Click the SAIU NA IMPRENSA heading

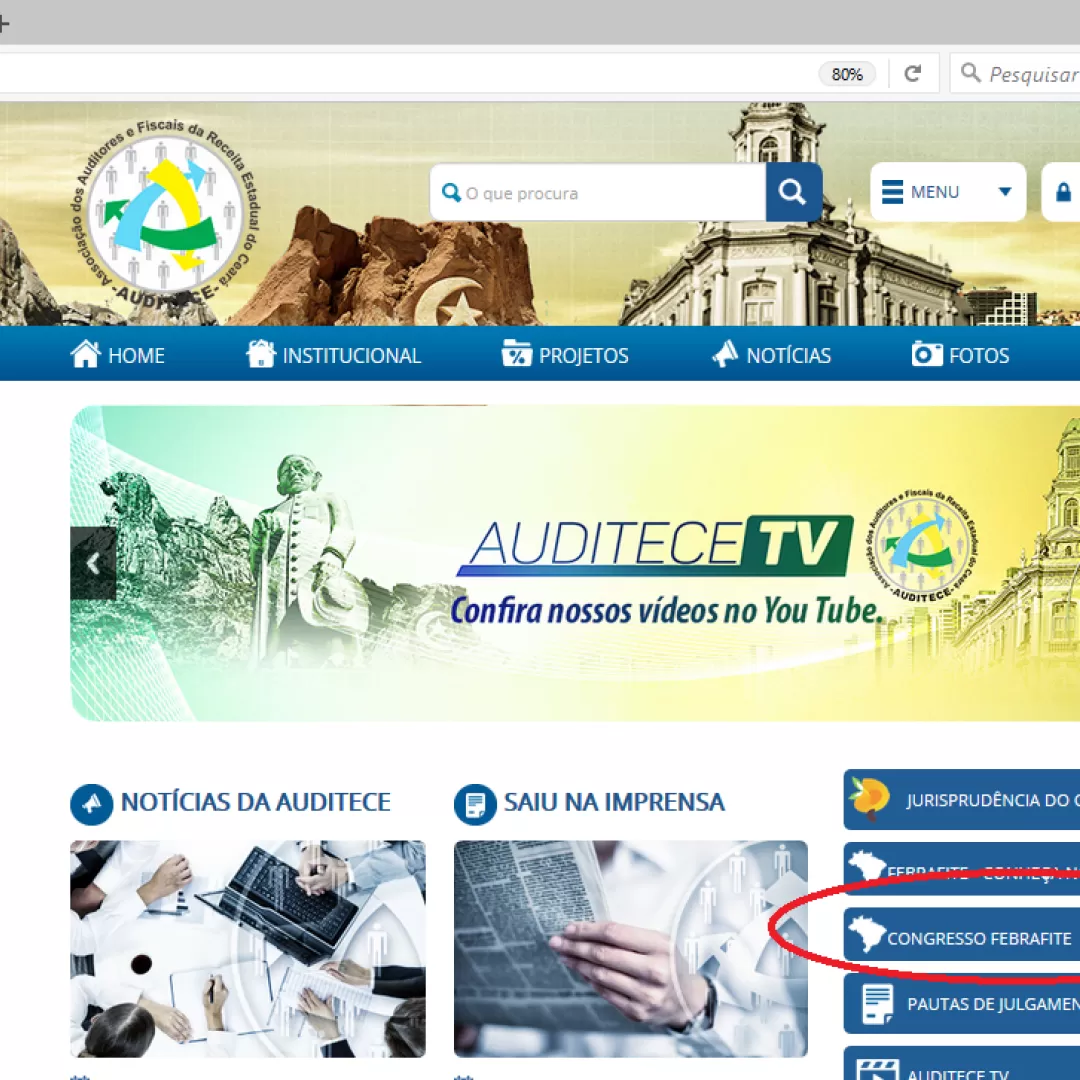tap(614, 802)
